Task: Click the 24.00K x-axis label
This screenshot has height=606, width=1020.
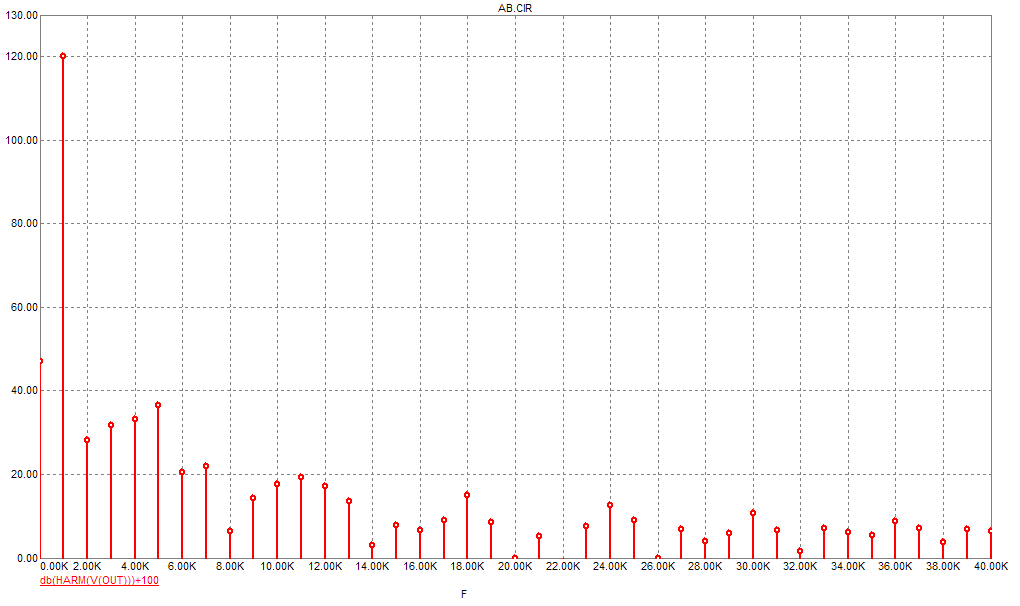Action: click(610, 566)
